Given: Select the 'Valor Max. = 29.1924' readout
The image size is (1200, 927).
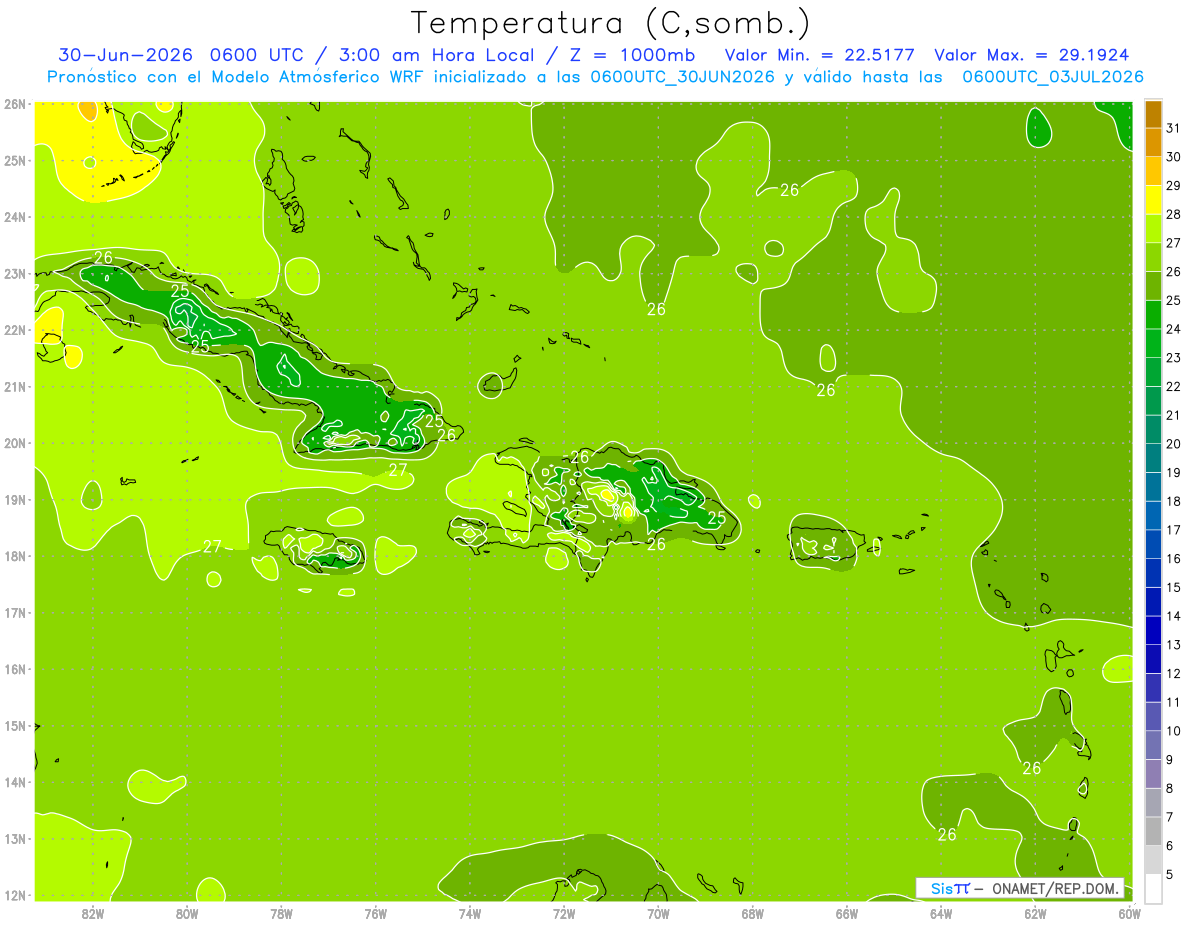Looking at the screenshot, I should click(1032, 55).
